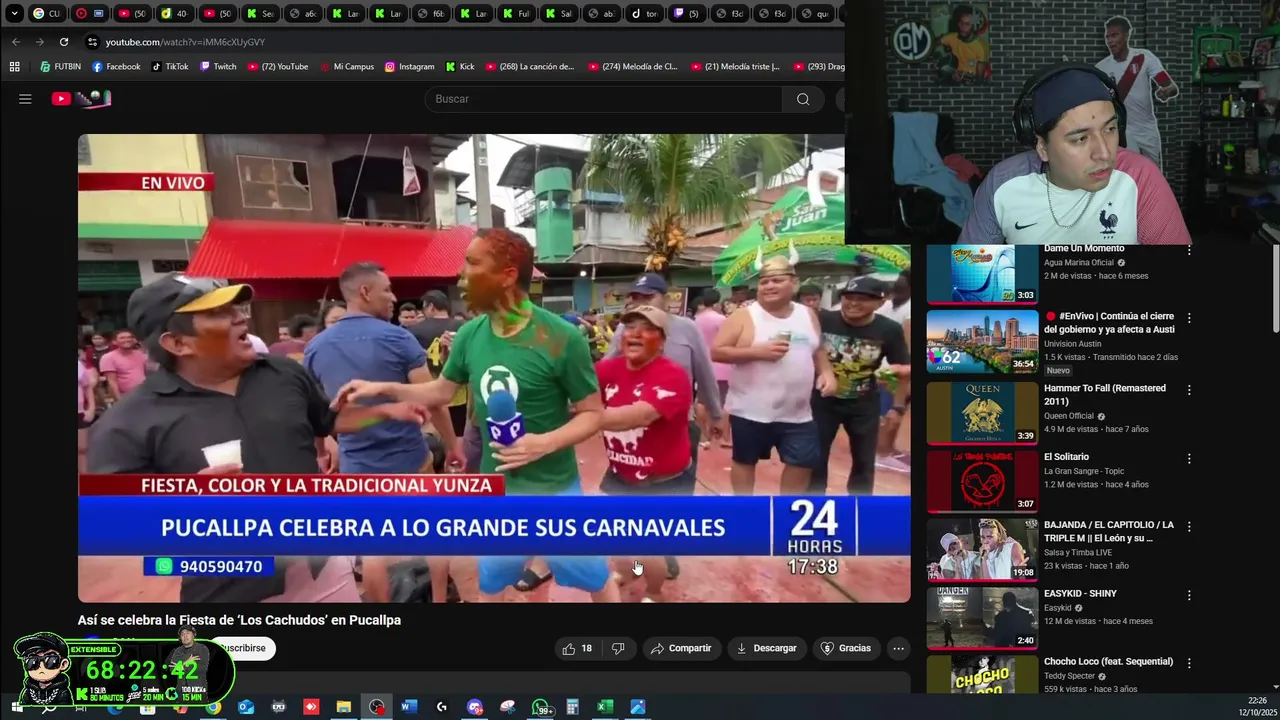The height and width of the screenshot is (720, 1280).
Task: Click the search magnifier button
Action: click(x=803, y=99)
